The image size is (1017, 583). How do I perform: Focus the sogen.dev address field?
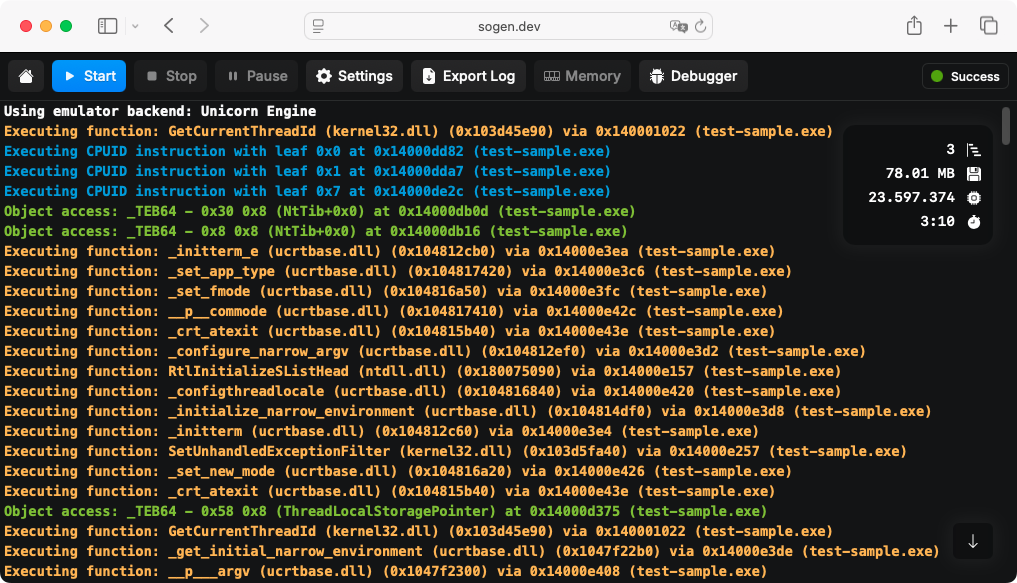point(508,26)
